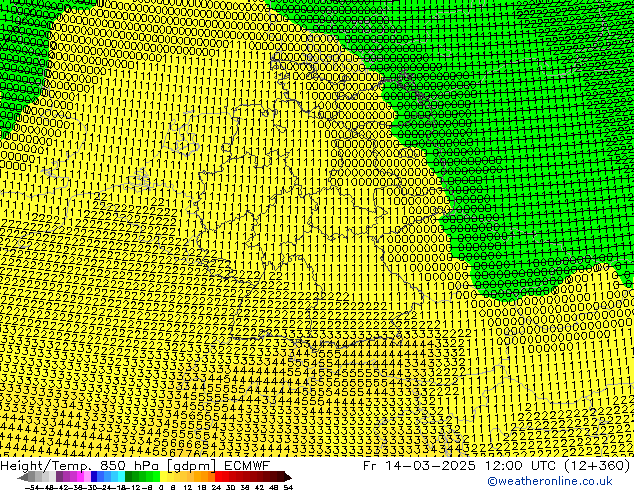Click the '12' label under the colour scale
The width and height of the screenshot is (634, 490).
188,488
